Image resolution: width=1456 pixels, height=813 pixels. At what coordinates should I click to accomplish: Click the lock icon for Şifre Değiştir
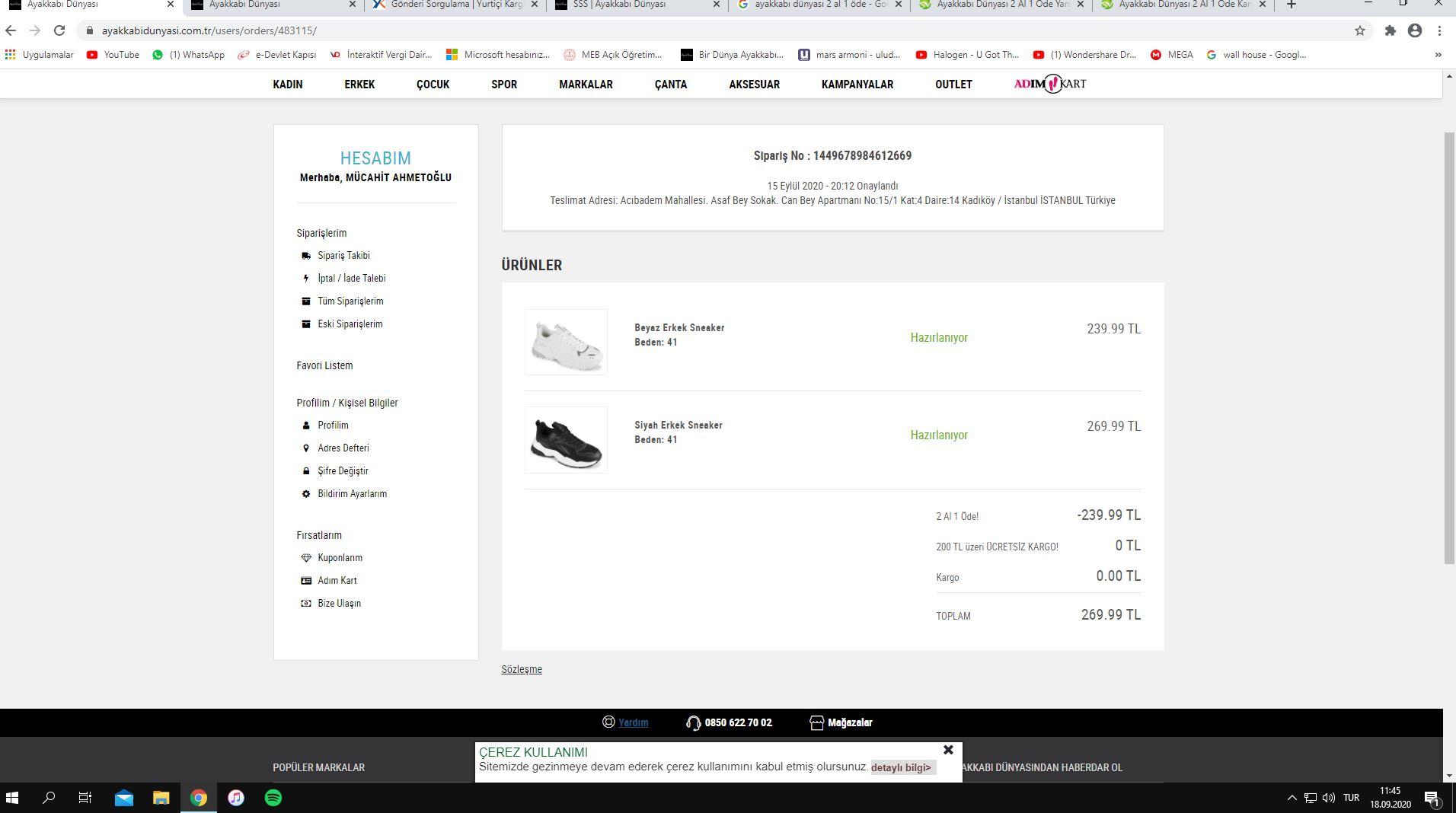click(306, 471)
